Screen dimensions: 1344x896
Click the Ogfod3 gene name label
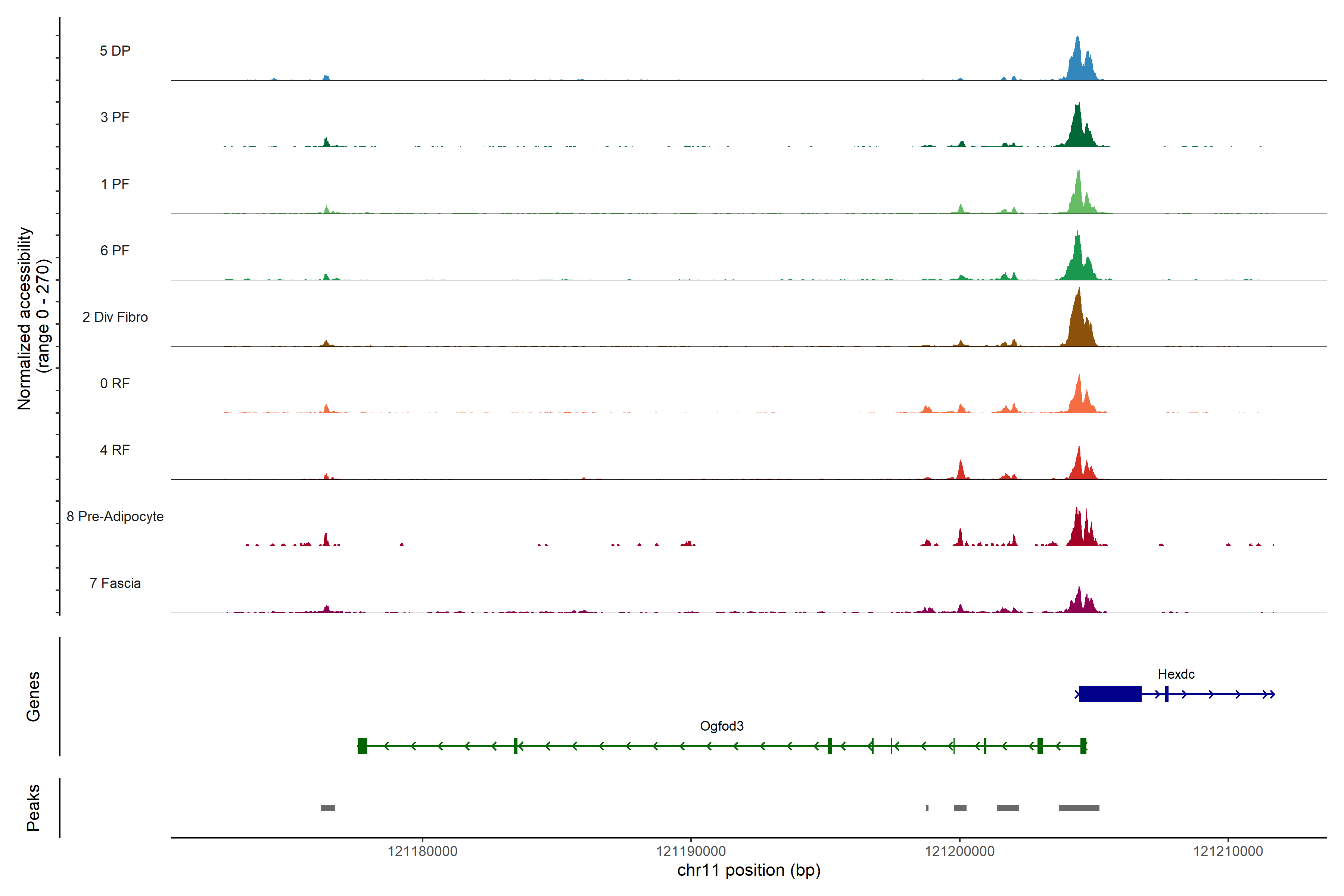pyautogui.click(x=722, y=726)
